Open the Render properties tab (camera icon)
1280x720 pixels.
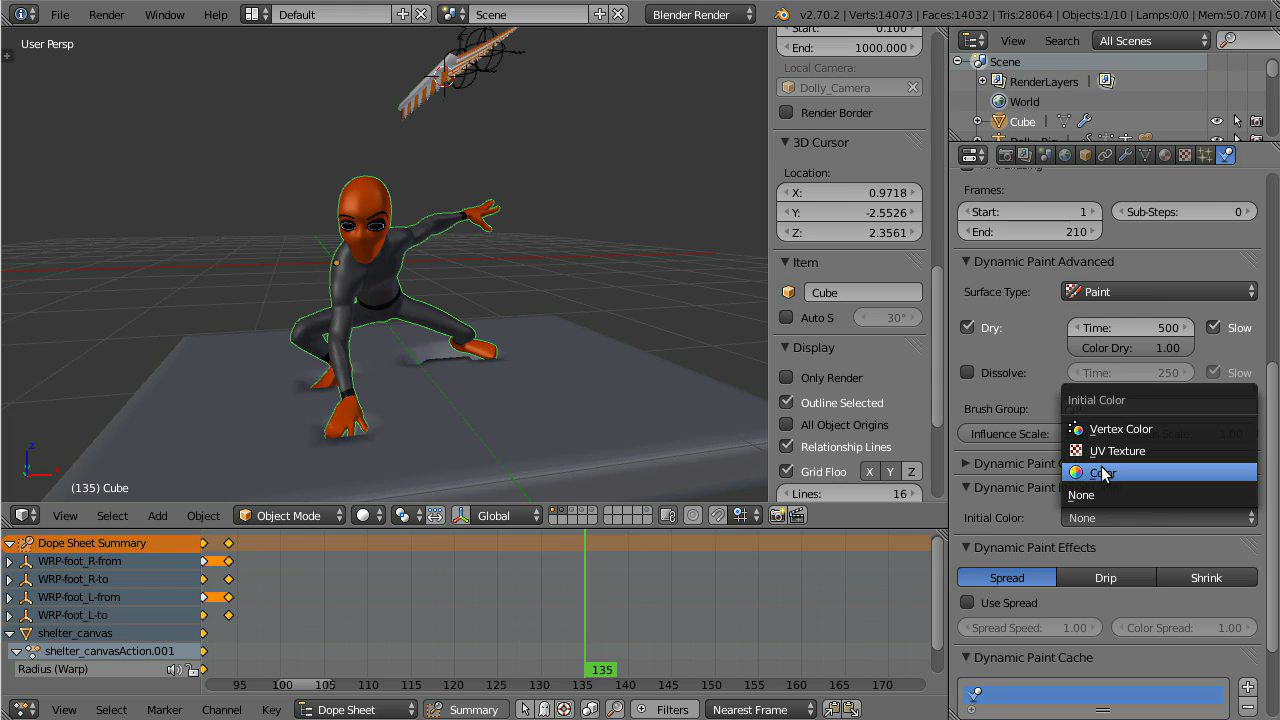tap(1005, 155)
